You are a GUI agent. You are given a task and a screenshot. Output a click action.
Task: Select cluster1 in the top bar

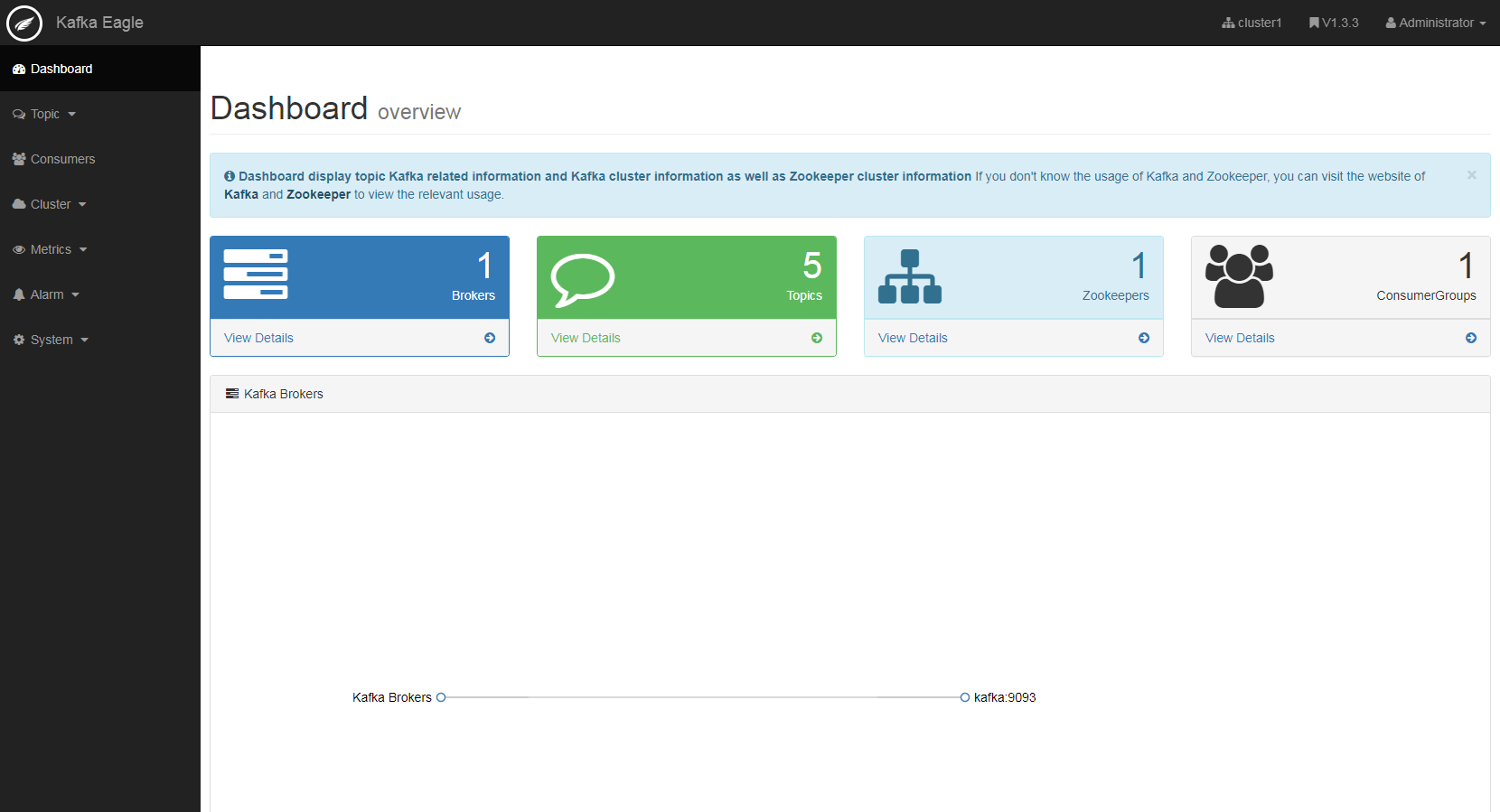1252,23
